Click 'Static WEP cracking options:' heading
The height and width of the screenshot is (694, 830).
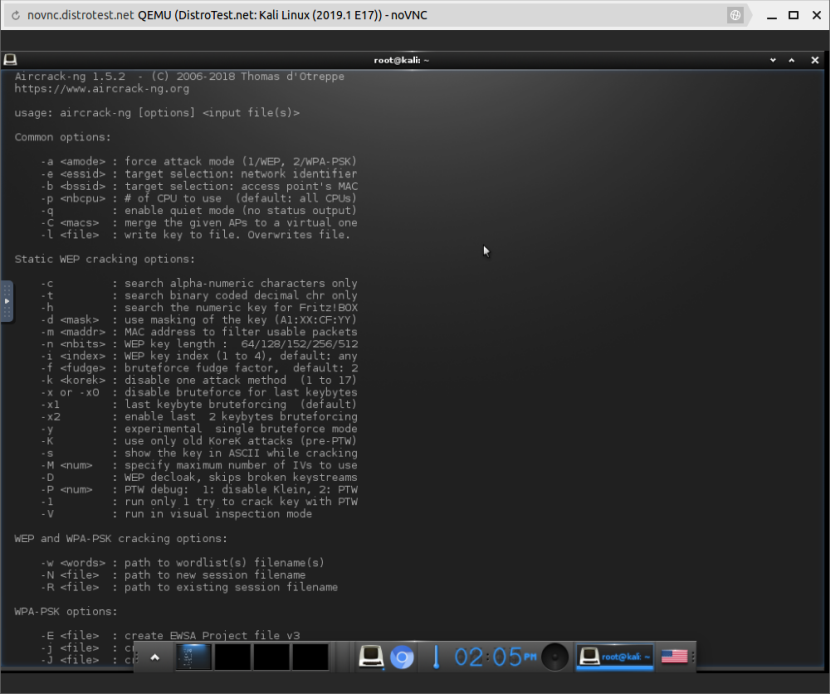pos(104,259)
